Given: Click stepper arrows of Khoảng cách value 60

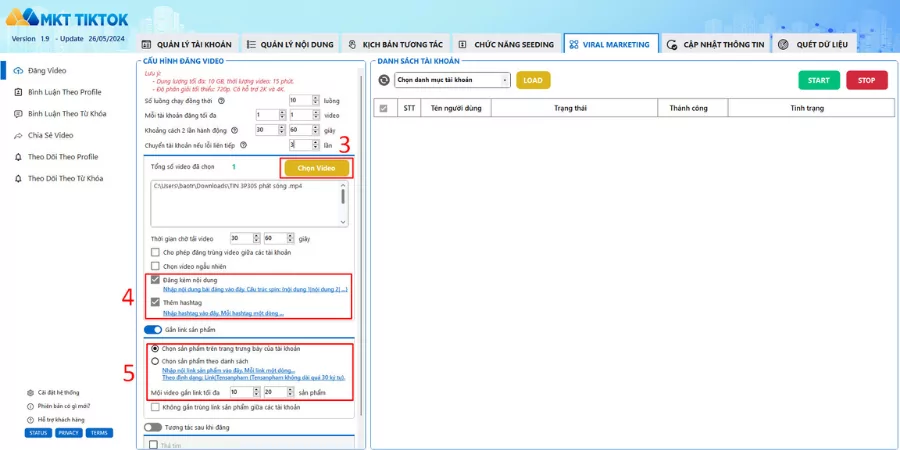Looking at the screenshot, I should [x=315, y=130].
